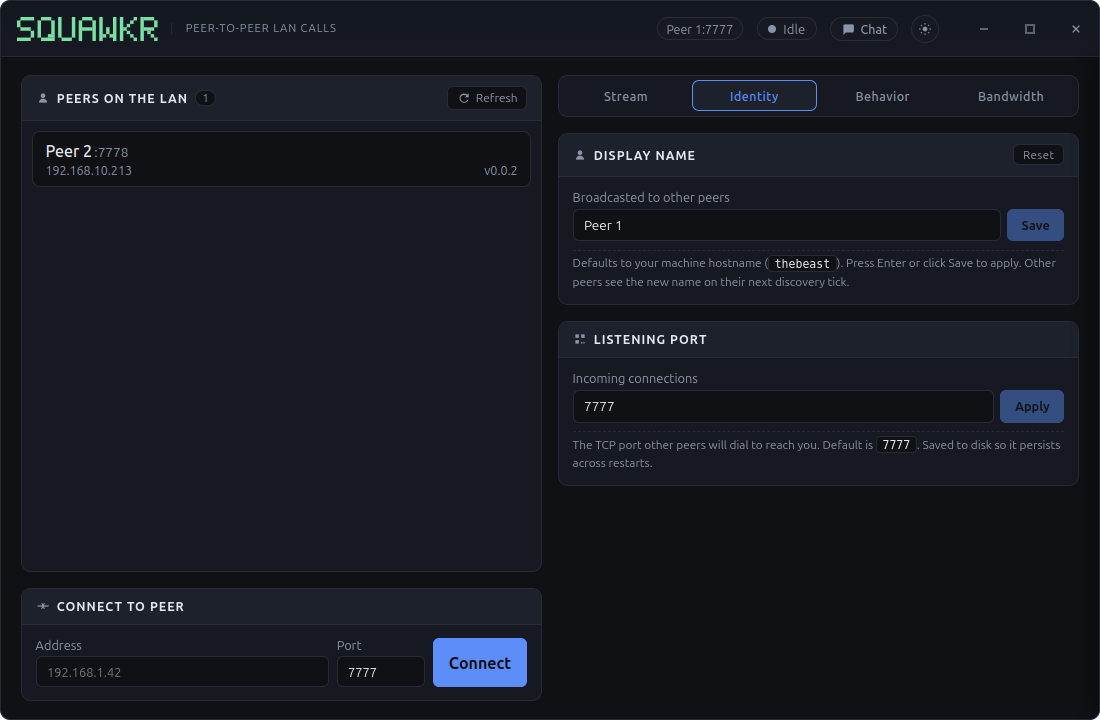1100x720 pixels.
Task: Click 'Incoming connections' label
Action: pyautogui.click(x=635, y=378)
